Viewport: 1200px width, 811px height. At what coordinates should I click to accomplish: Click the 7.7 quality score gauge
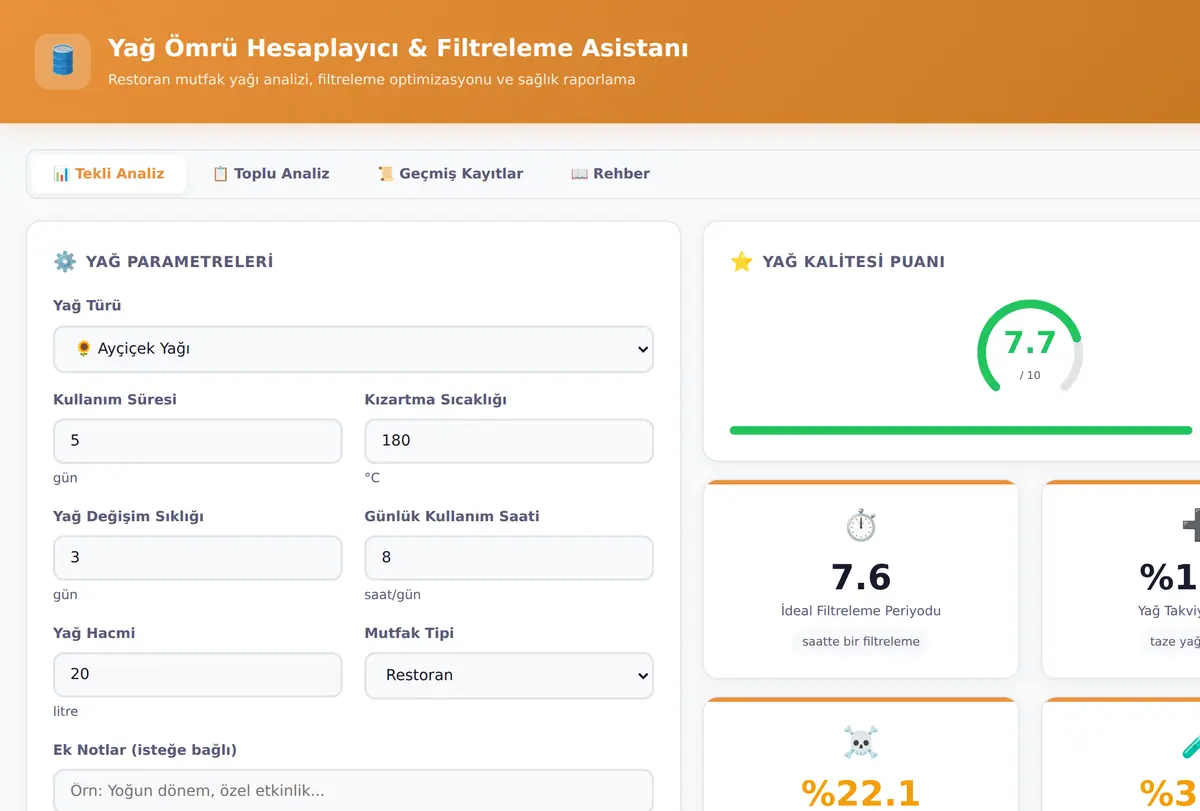[x=1030, y=348]
